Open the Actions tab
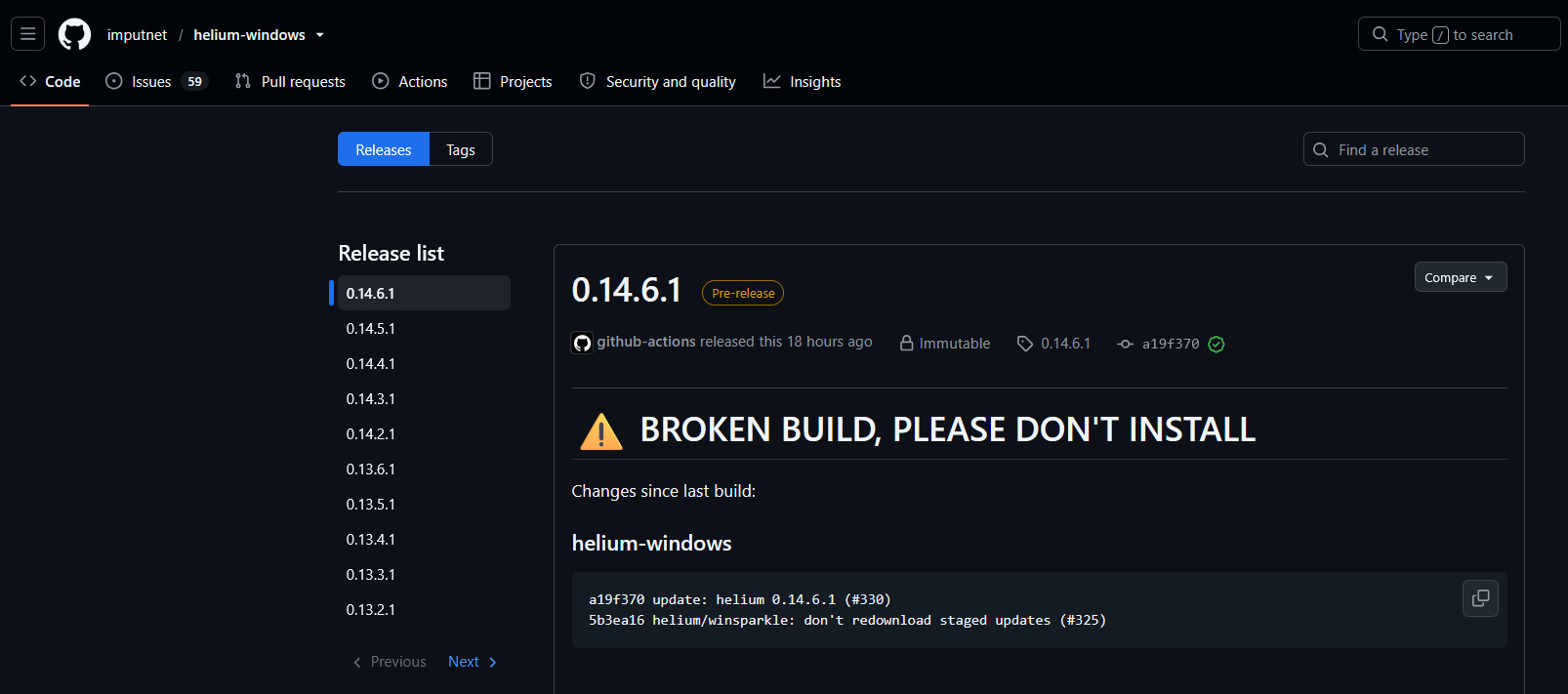 [x=410, y=81]
